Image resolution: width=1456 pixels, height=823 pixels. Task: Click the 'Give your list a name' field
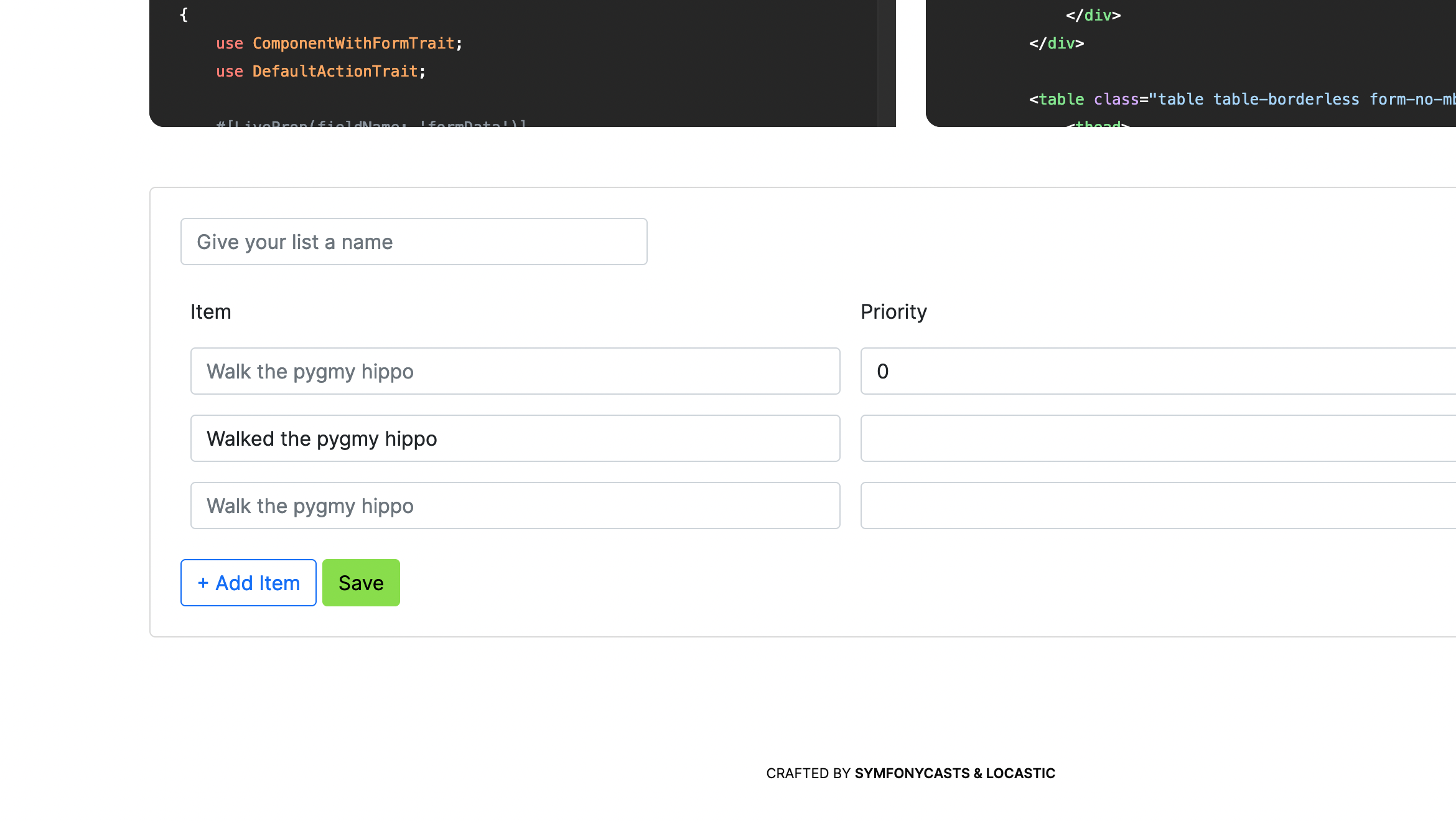(x=414, y=242)
